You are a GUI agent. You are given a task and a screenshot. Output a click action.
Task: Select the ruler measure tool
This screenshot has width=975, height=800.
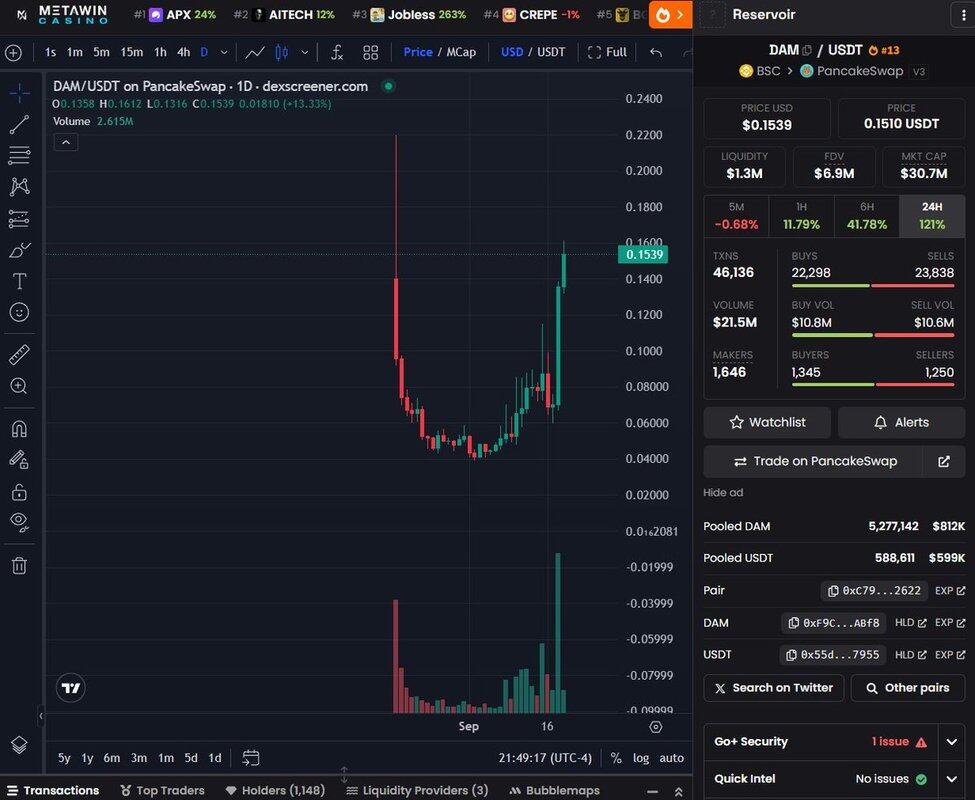click(19, 354)
